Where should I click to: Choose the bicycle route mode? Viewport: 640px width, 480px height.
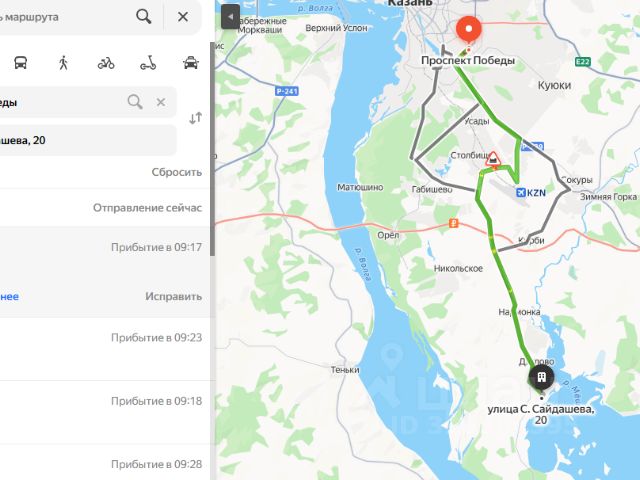106,63
